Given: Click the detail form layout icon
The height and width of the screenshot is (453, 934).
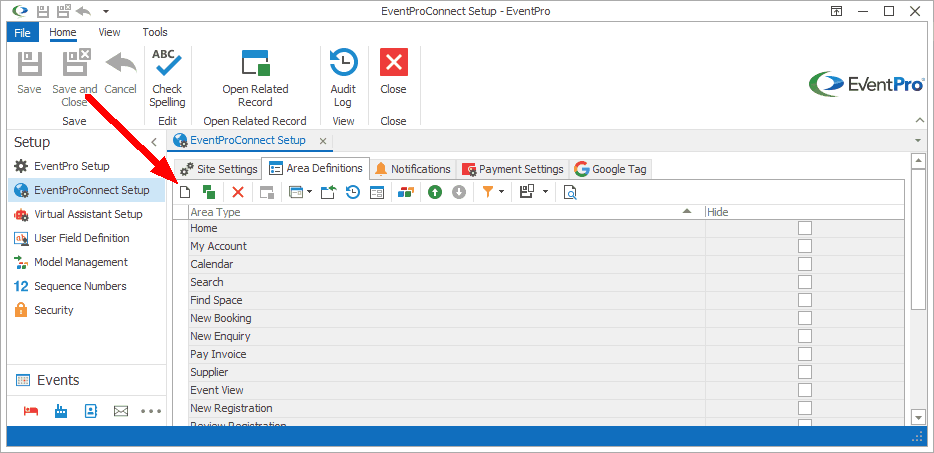Looking at the screenshot, I should 376,192.
